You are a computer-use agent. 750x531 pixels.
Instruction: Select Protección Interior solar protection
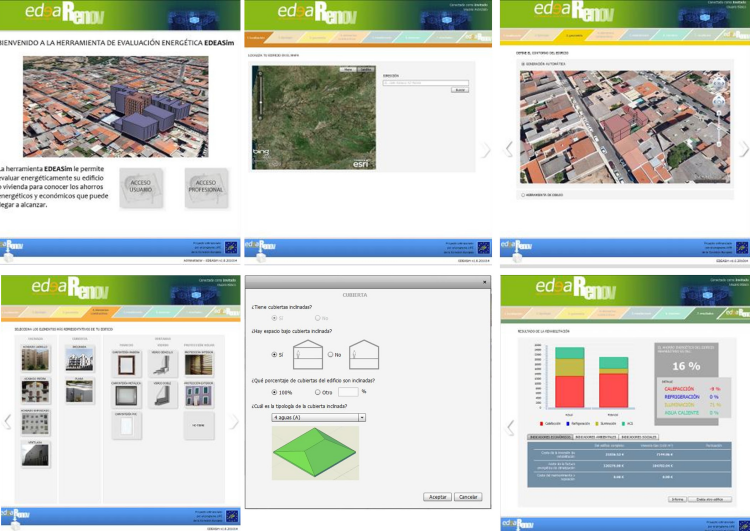[x=199, y=365]
